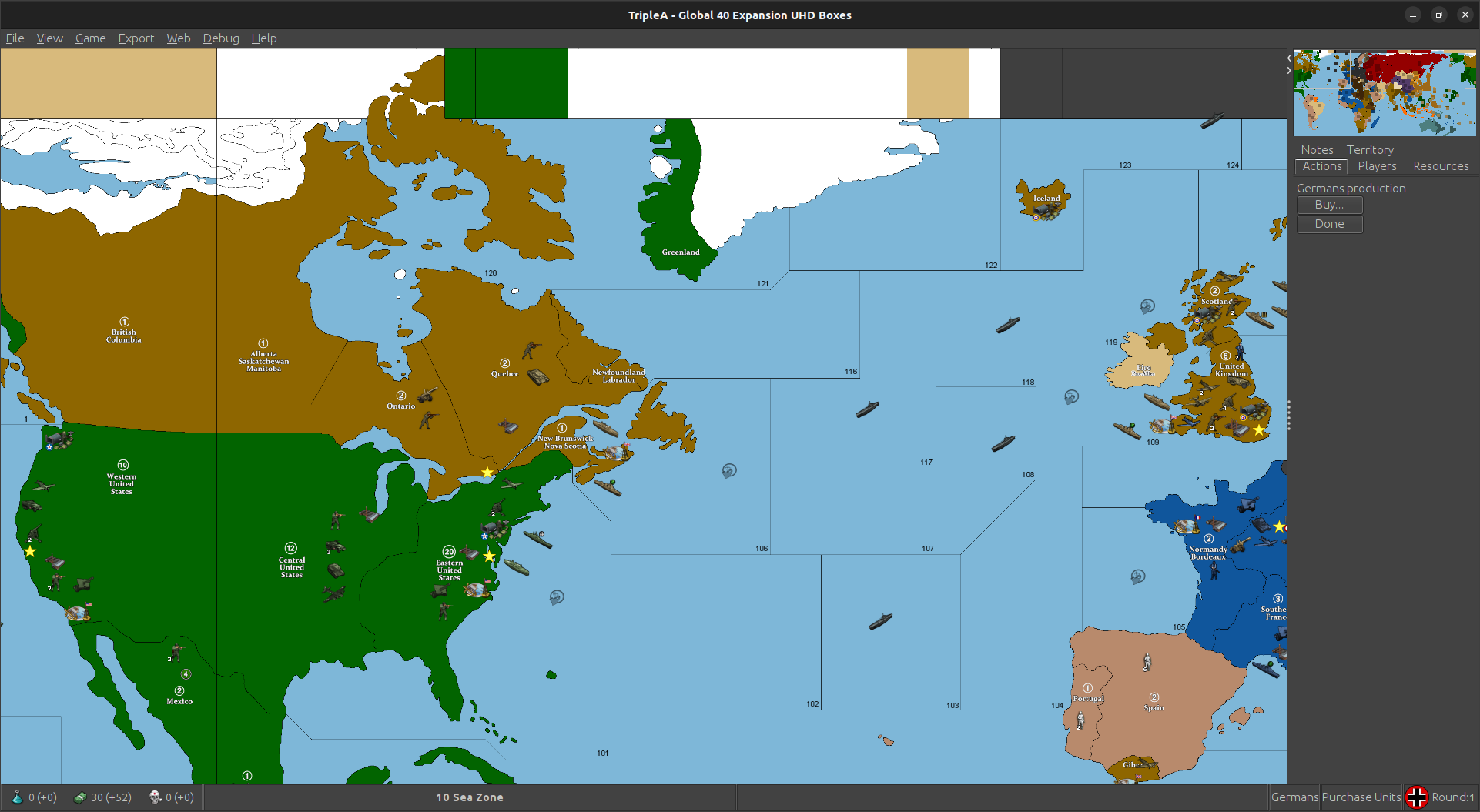Viewport: 1480px width, 812px height.
Task: Click the Buy... button
Action: coord(1330,205)
